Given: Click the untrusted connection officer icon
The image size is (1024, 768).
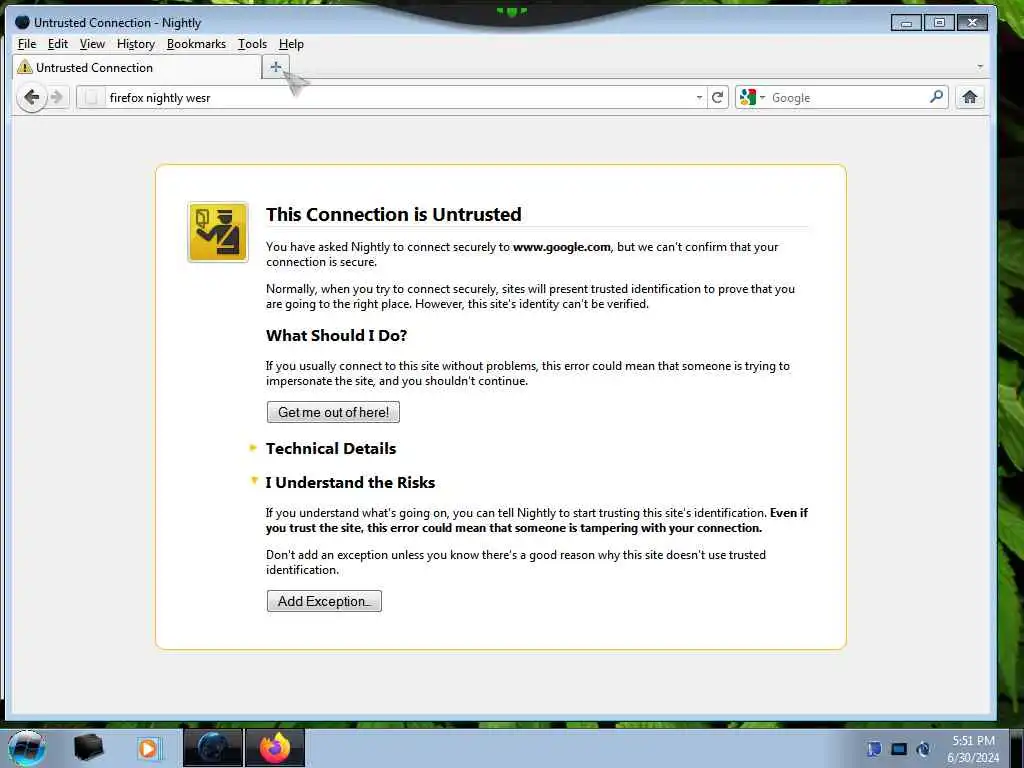Looking at the screenshot, I should (217, 232).
